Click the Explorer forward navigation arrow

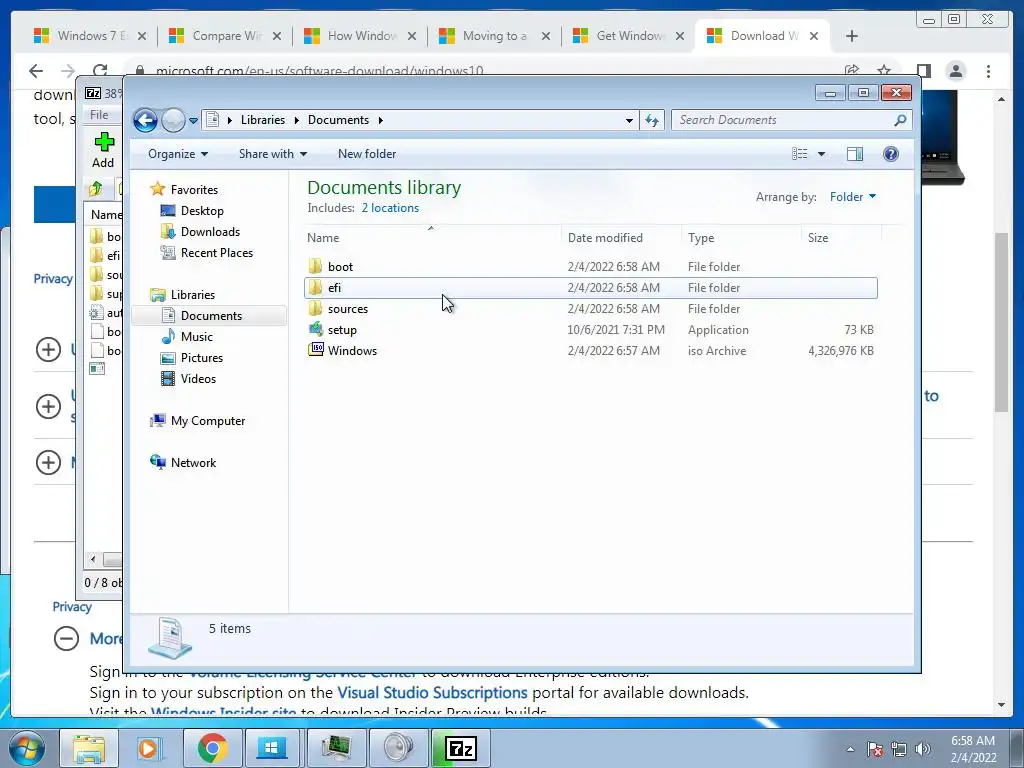(x=173, y=120)
